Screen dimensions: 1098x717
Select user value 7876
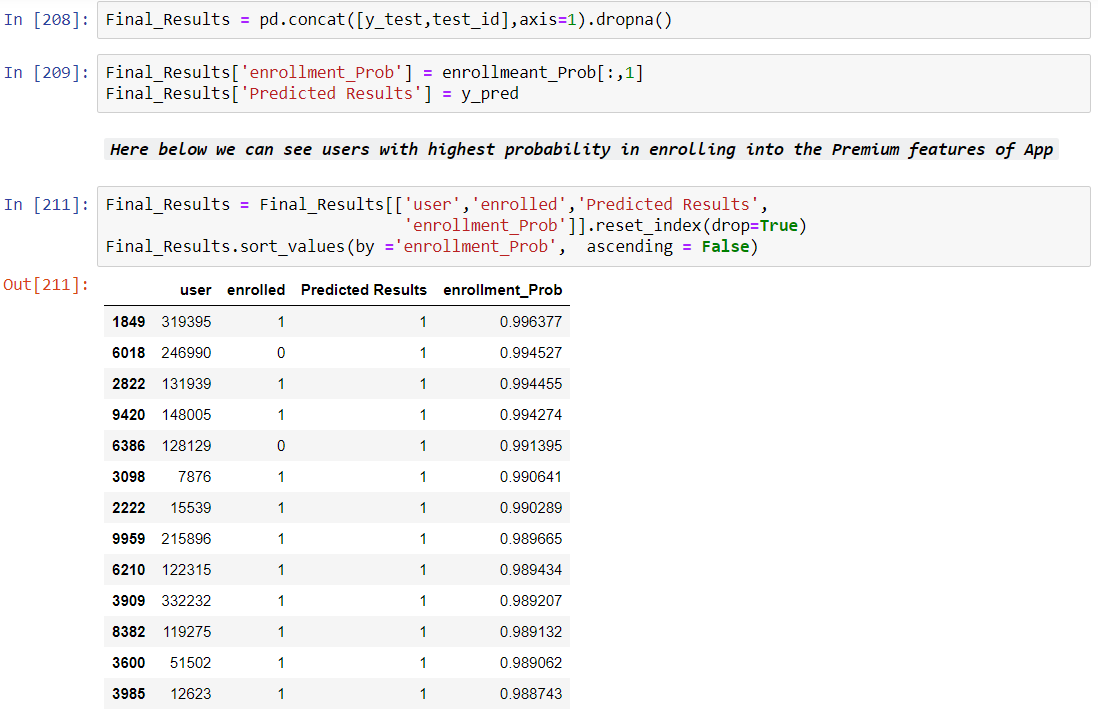[x=195, y=477]
